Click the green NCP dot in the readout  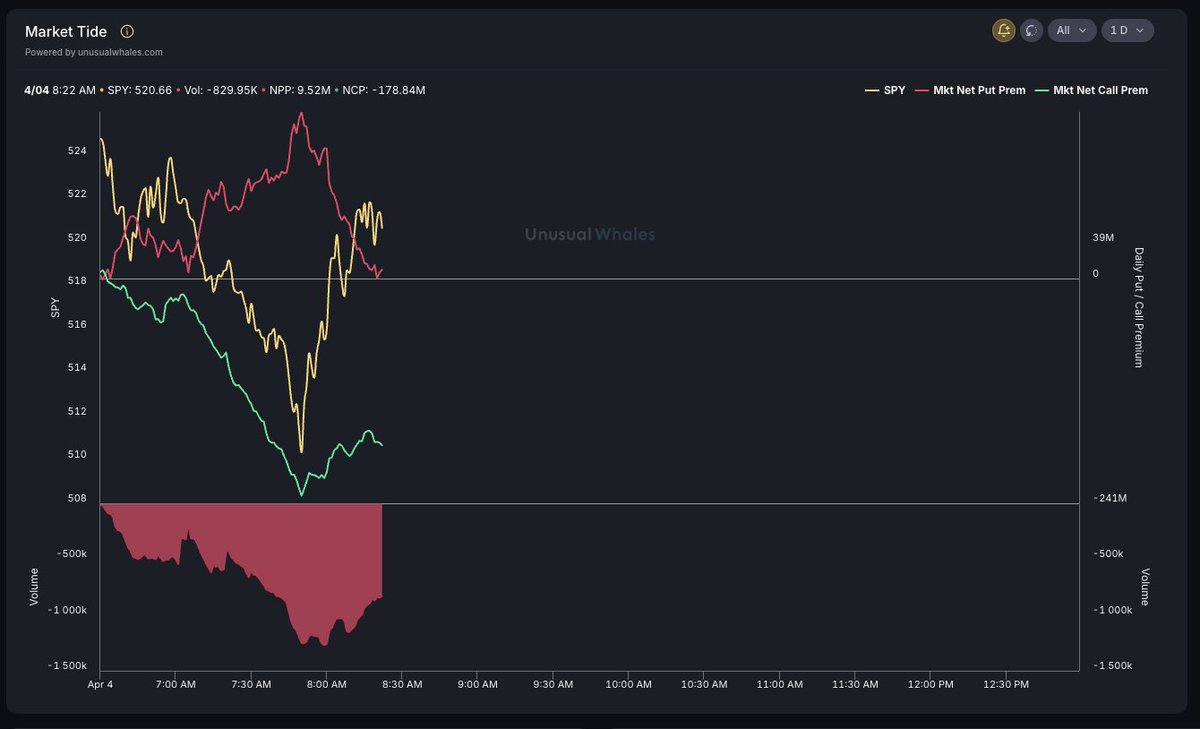[337, 90]
